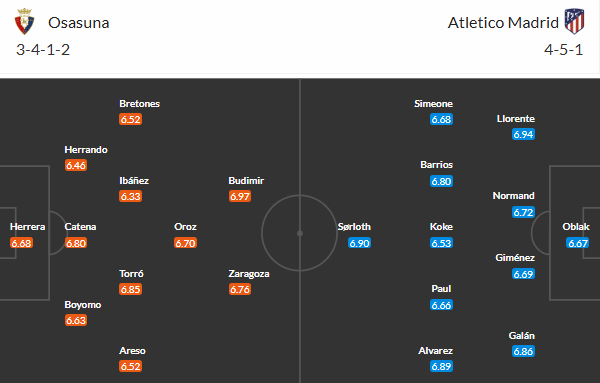The image size is (600, 383).
Task: Select player Koke in midfield
Action: click(x=441, y=227)
